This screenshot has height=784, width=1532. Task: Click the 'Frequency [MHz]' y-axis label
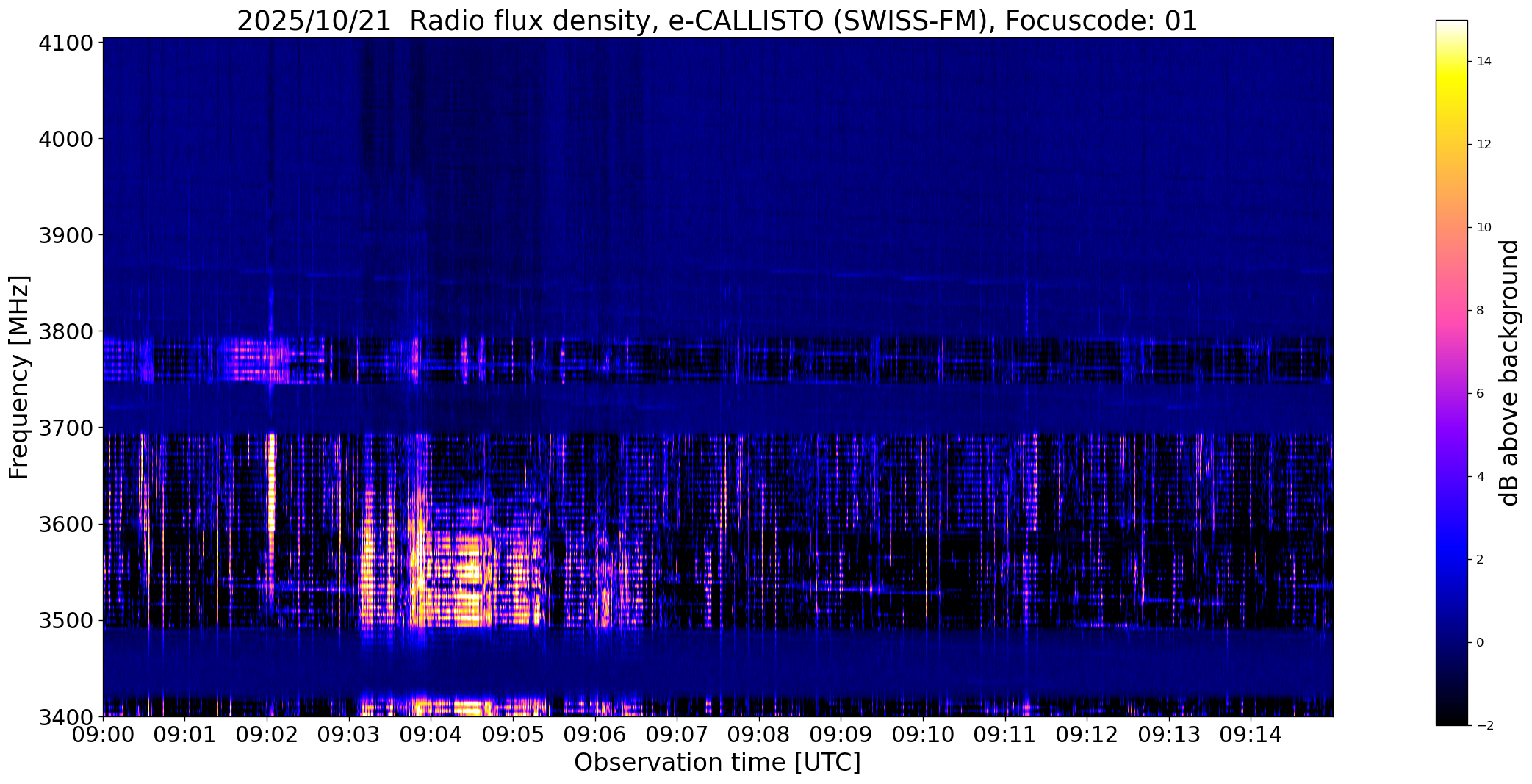click(19, 378)
